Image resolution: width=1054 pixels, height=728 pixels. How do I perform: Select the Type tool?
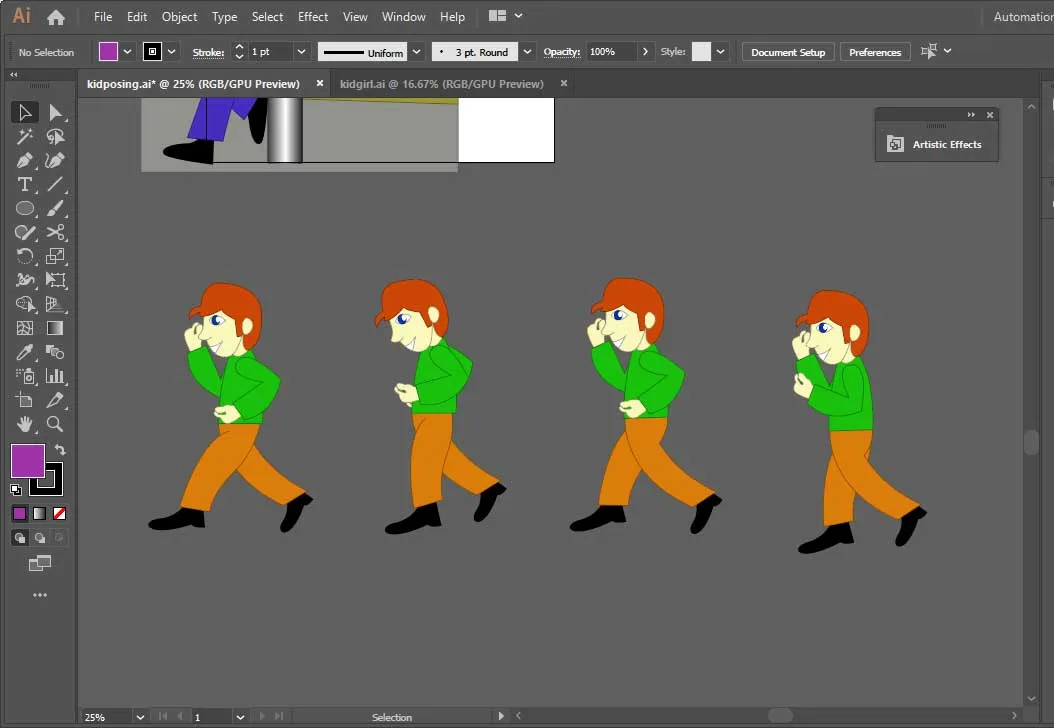click(25, 184)
